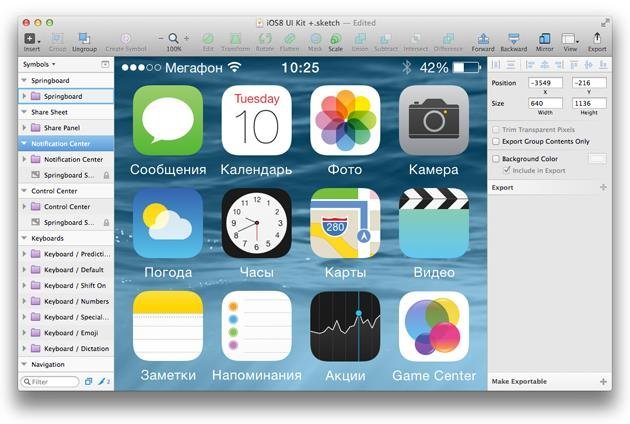Collapse the Springboard artboard section
The width and height of the screenshot is (630, 424).
tap(24, 80)
